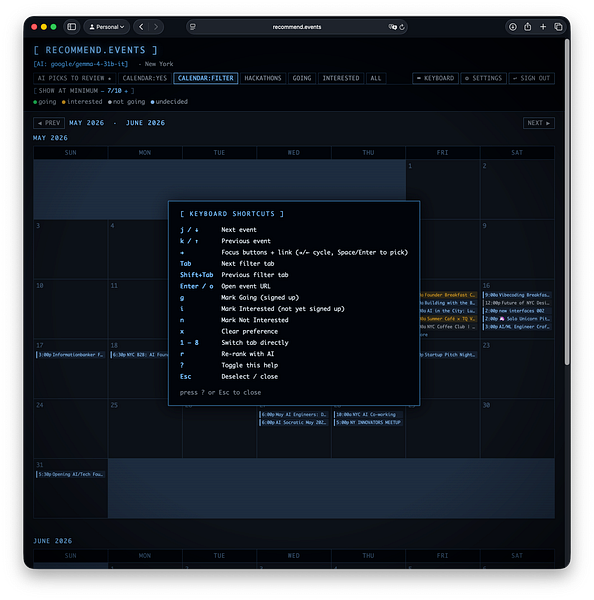The width and height of the screenshot is (594, 600).
Task: Open a new tab with plus icon
Action: [543, 27]
